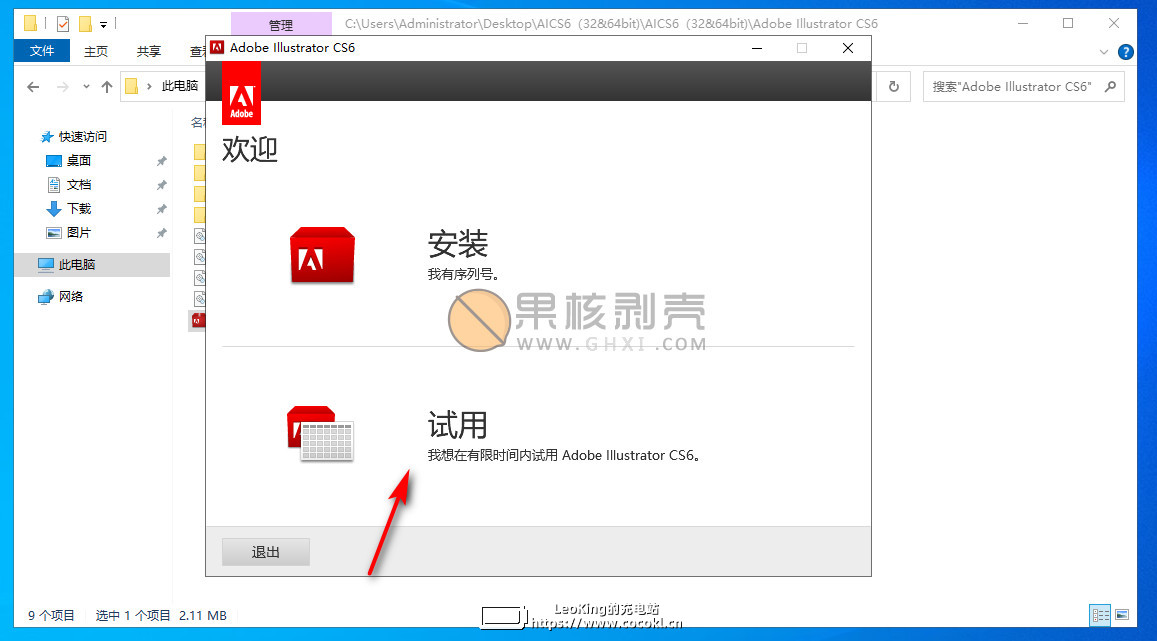Open the recent locations dropdown arrow
This screenshot has width=1157, height=641.
coord(86,87)
